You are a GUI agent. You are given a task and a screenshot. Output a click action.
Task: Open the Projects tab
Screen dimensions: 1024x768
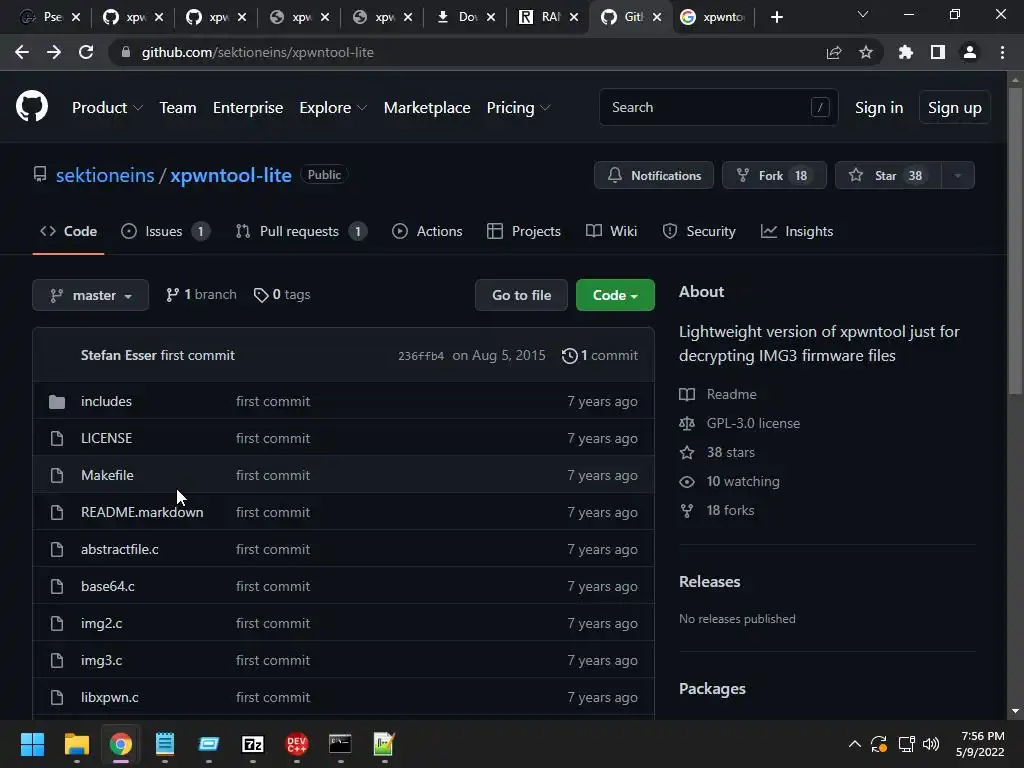point(524,231)
